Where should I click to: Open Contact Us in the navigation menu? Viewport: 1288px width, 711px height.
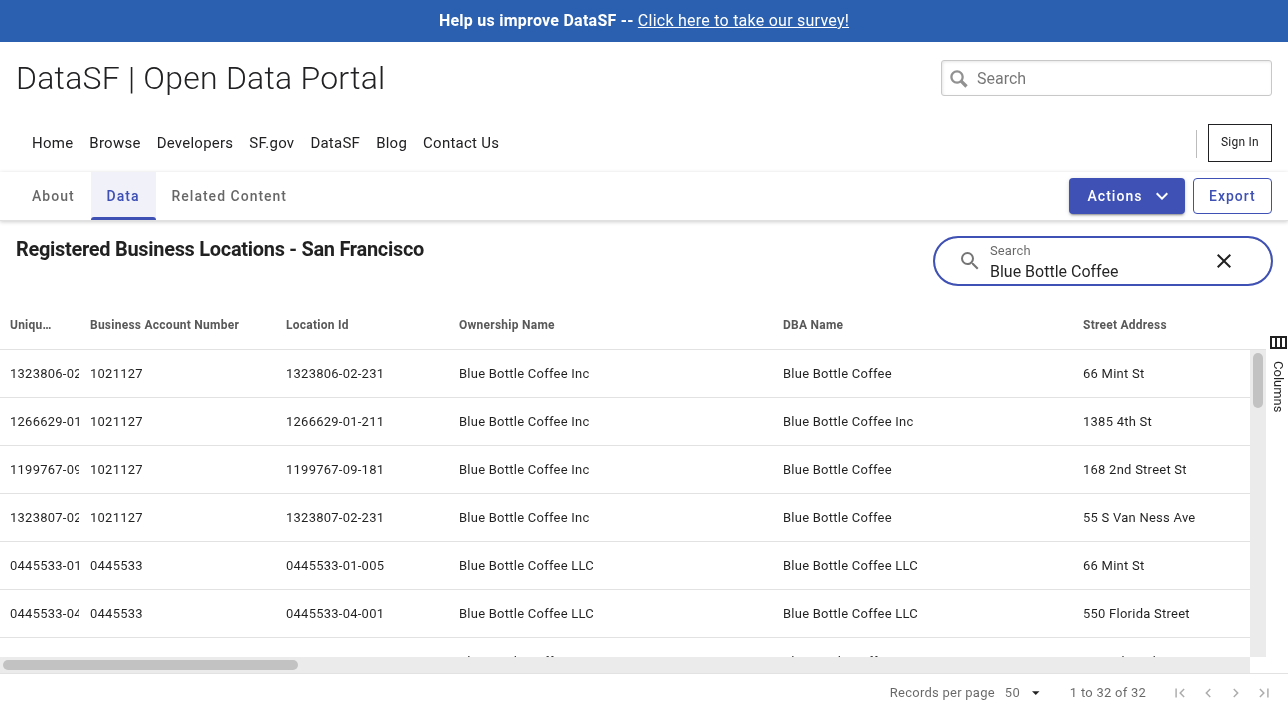[x=461, y=143]
